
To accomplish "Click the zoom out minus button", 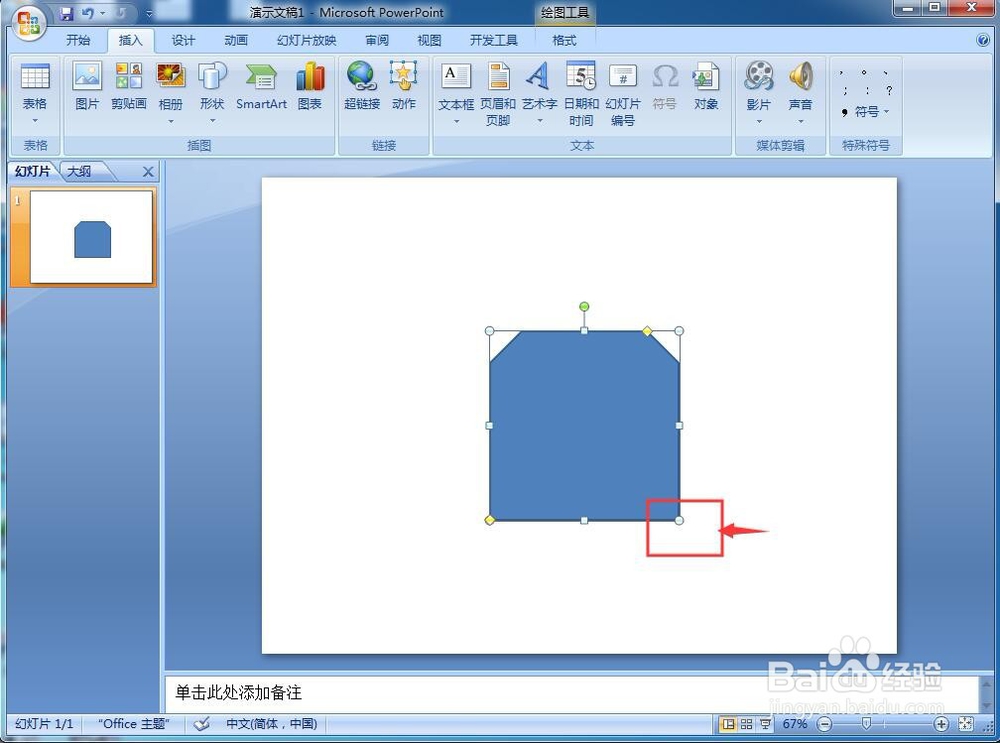I will (825, 724).
